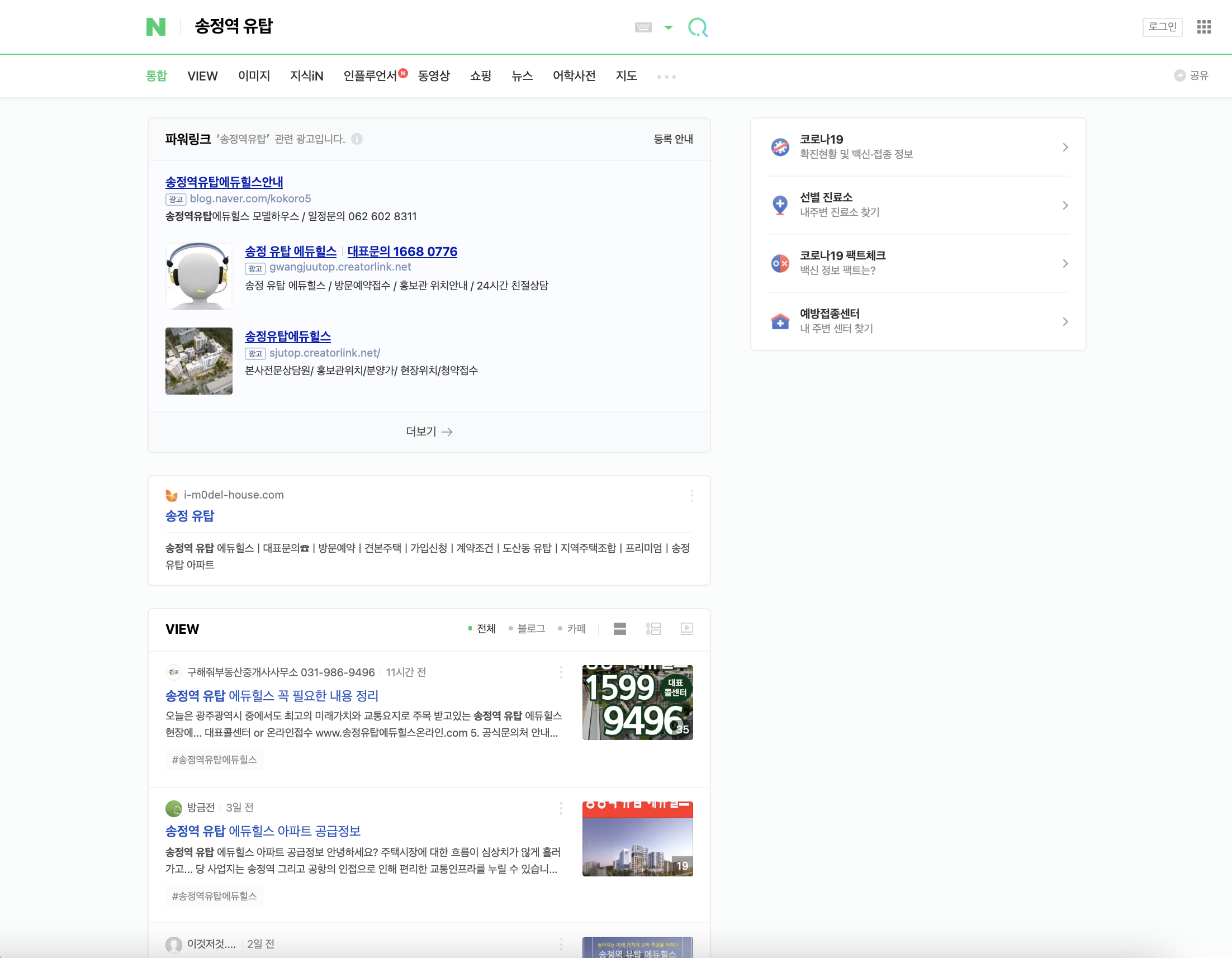Expand more tabs via three dots
The height and width of the screenshot is (958, 1232).
(x=666, y=77)
